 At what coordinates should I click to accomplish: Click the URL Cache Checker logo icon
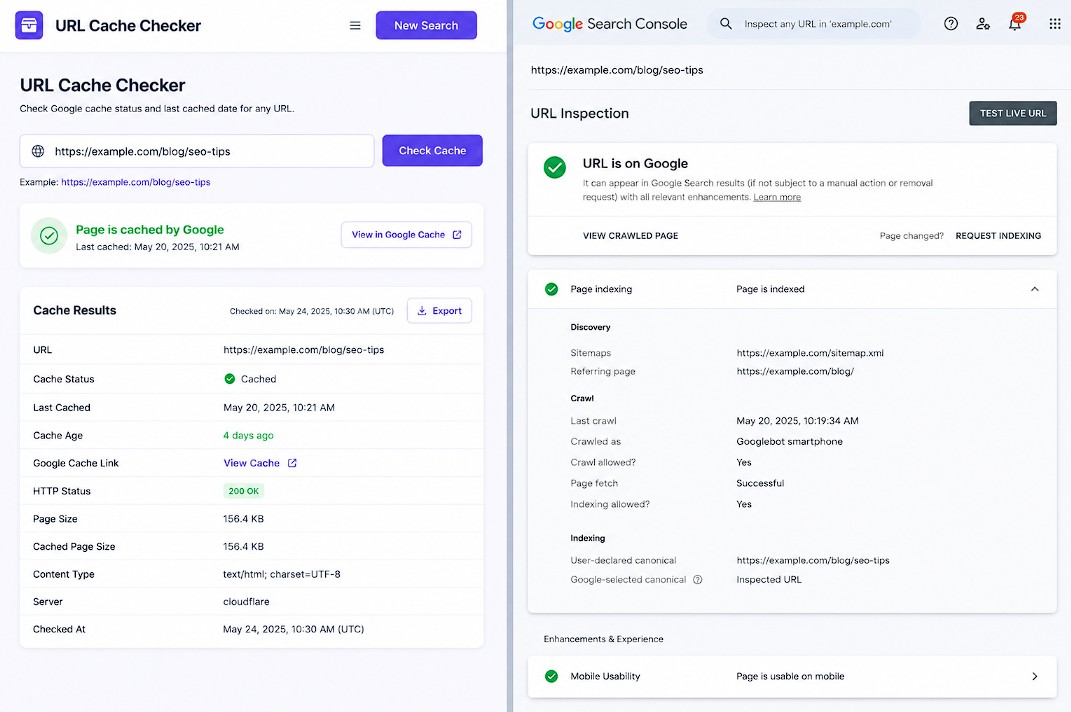(x=29, y=25)
